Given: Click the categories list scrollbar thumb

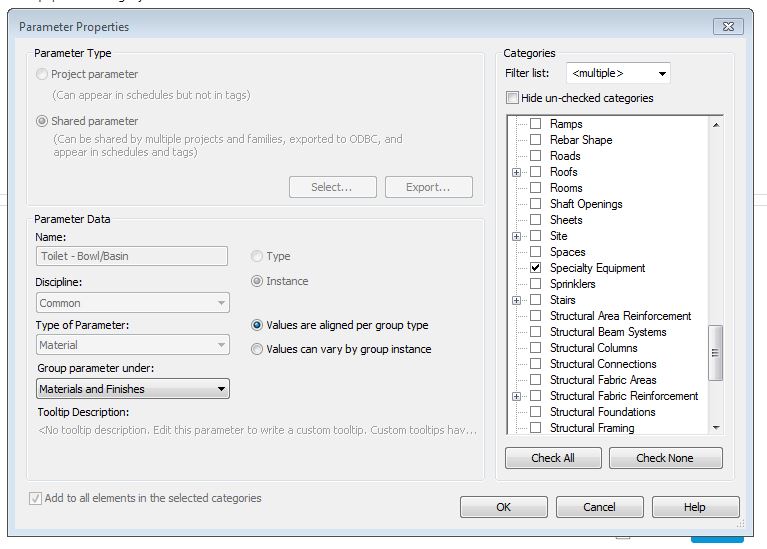Looking at the screenshot, I should [x=716, y=353].
